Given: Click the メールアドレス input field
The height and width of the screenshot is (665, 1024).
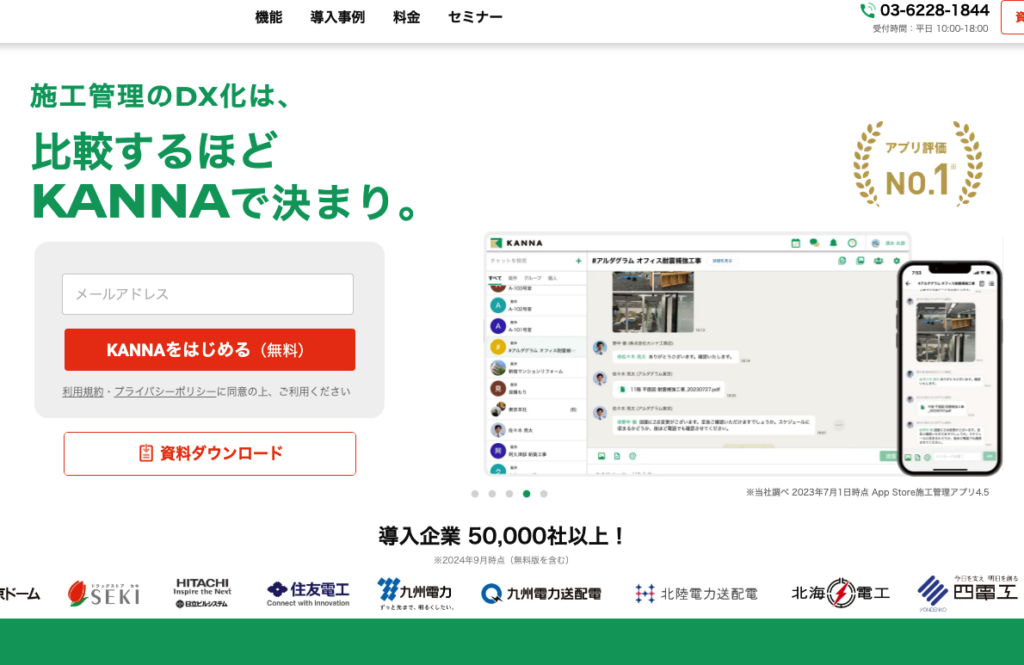Looking at the screenshot, I should [x=208, y=294].
